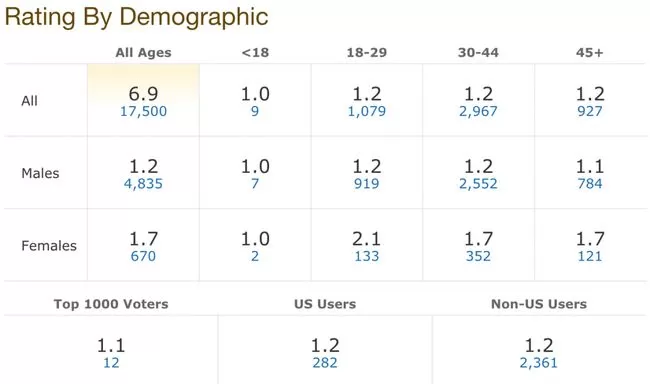
Task: Select the 2,967 votes link for 30-44
Action: (478, 112)
